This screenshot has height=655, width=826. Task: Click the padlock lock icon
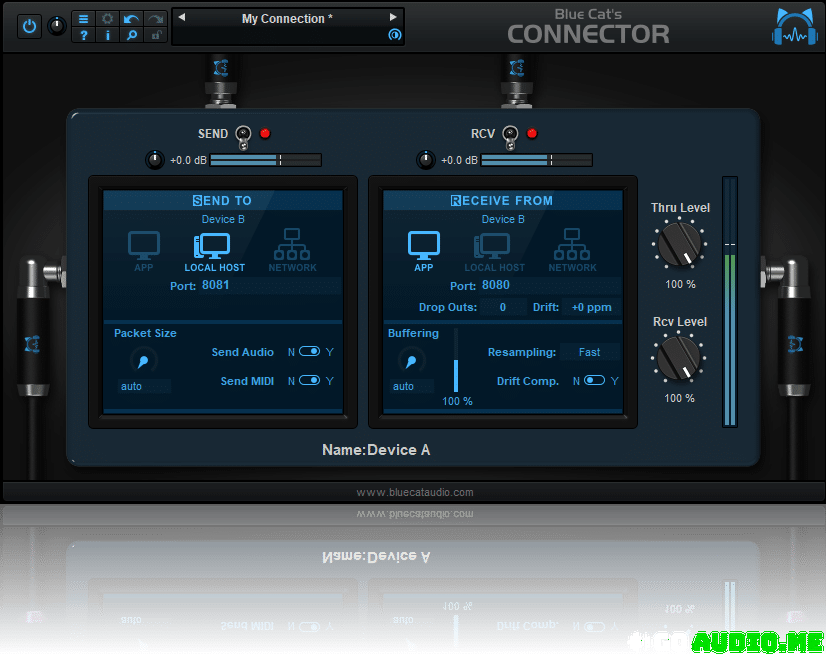tap(155, 35)
